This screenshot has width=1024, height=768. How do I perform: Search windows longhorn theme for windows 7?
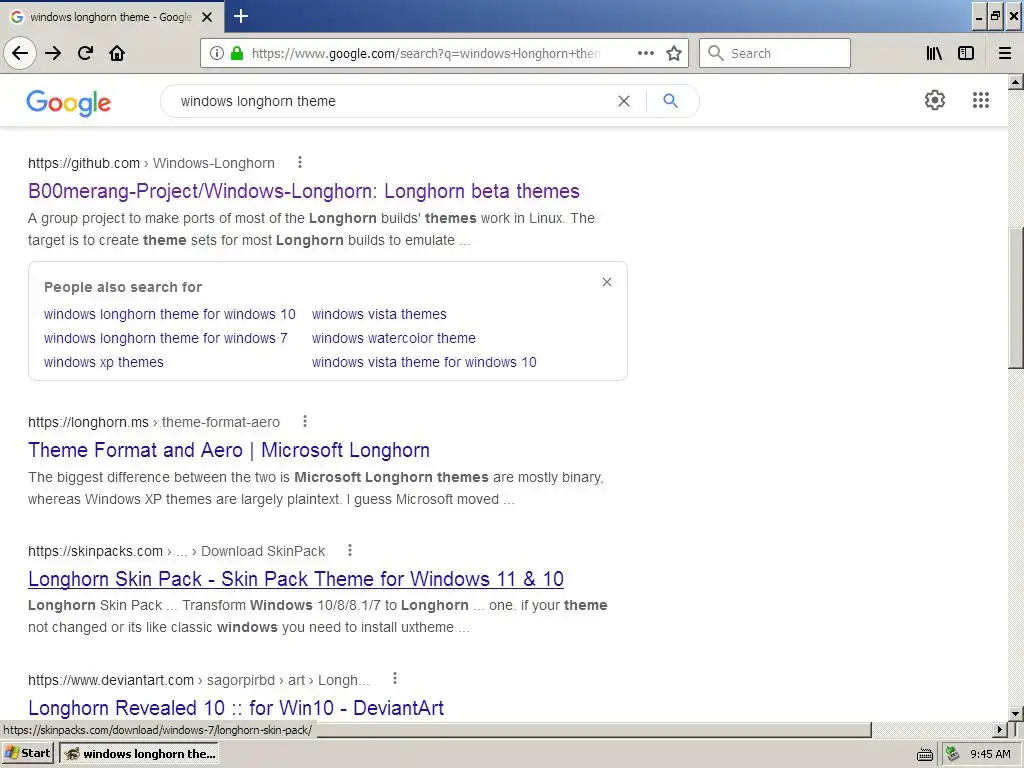[165, 338]
